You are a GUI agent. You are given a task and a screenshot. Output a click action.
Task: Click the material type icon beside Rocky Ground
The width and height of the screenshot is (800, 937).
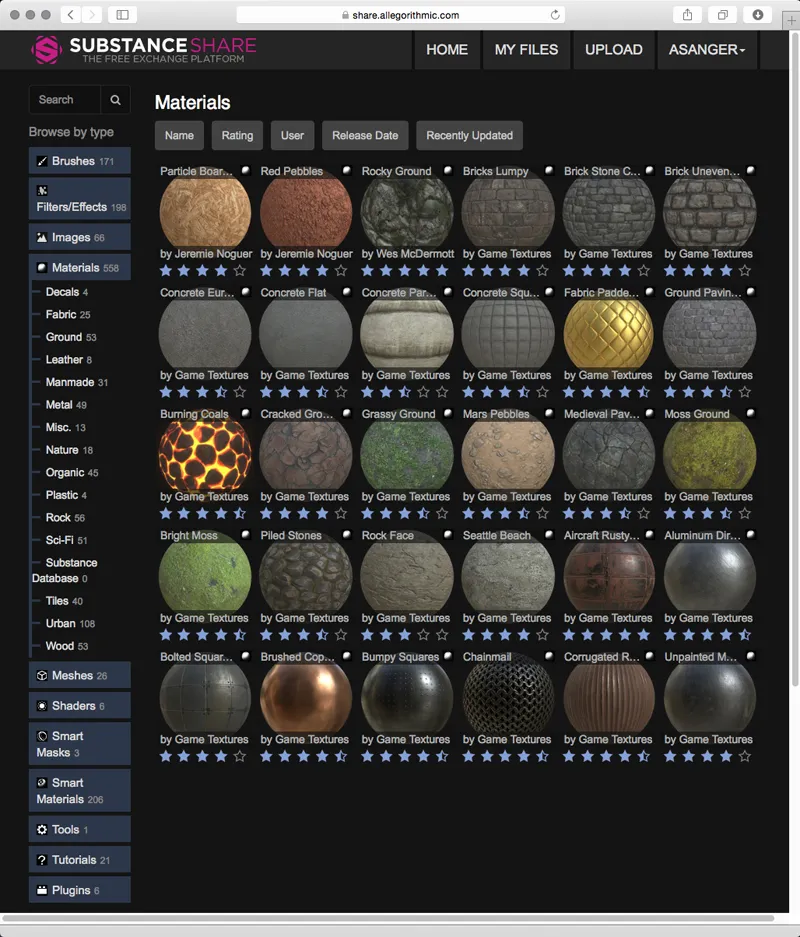pos(447,170)
